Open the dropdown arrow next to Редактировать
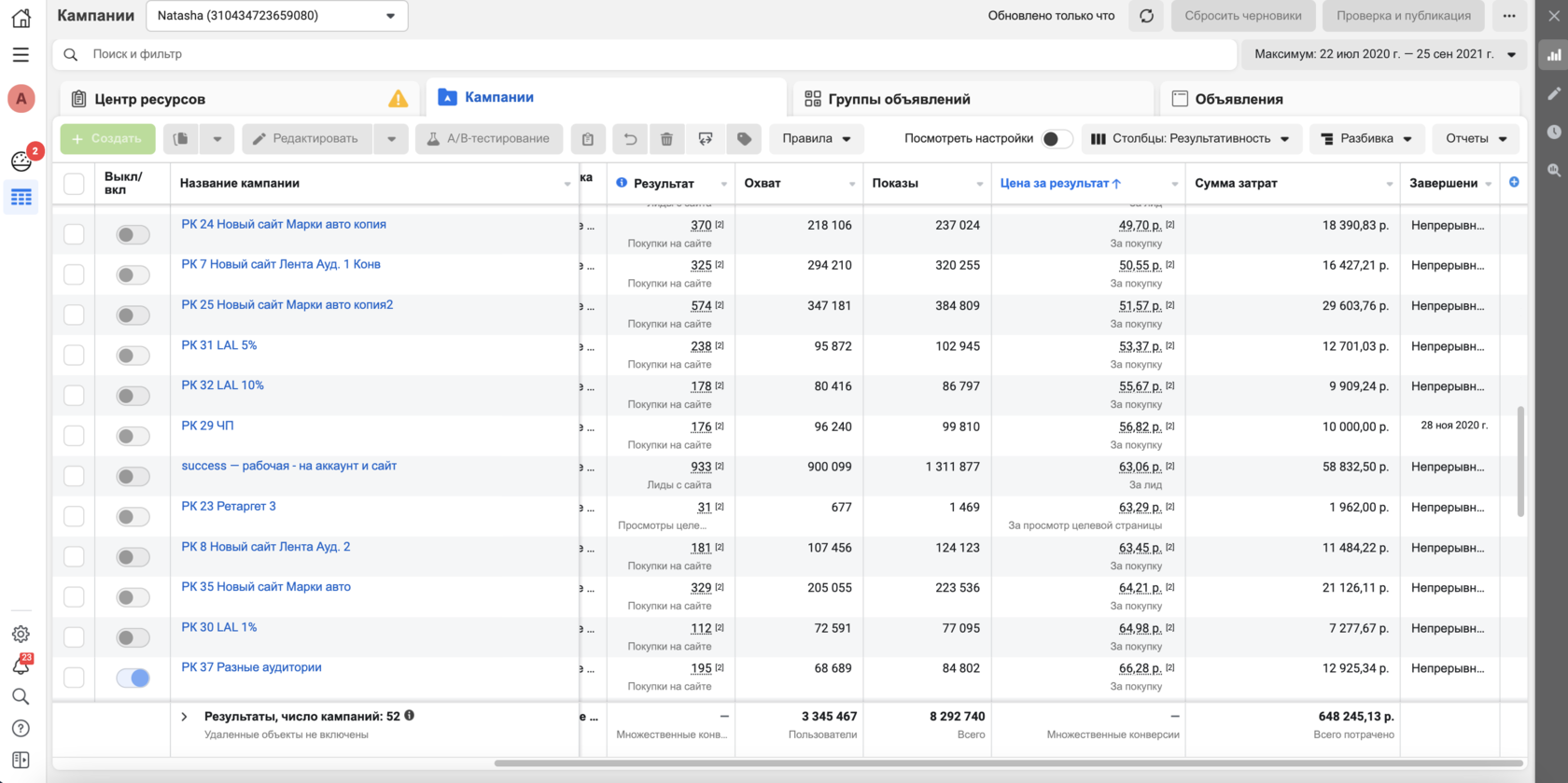The width and height of the screenshot is (1568, 783). click(391, 139)
